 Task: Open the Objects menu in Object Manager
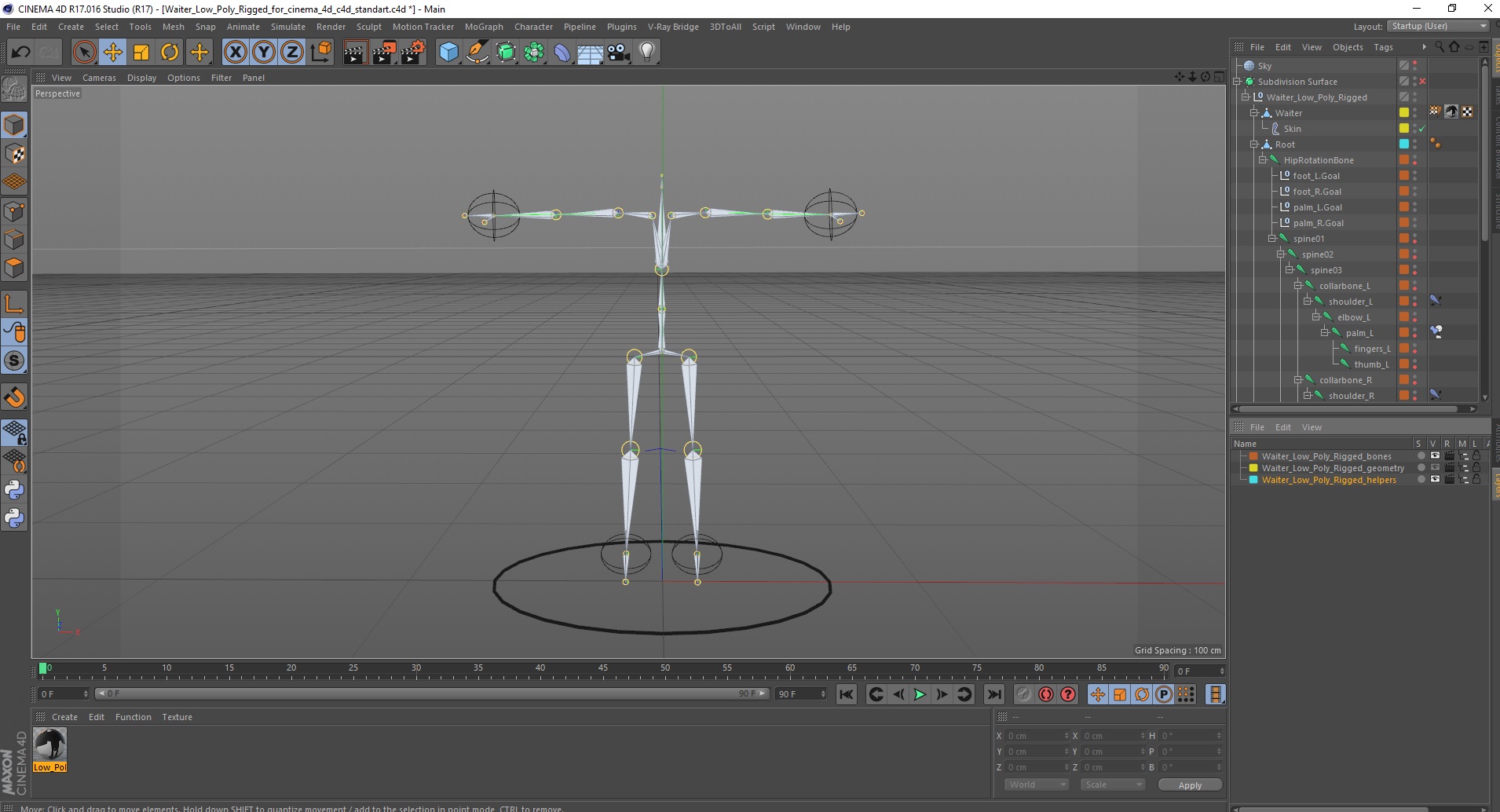(1348, 47)
